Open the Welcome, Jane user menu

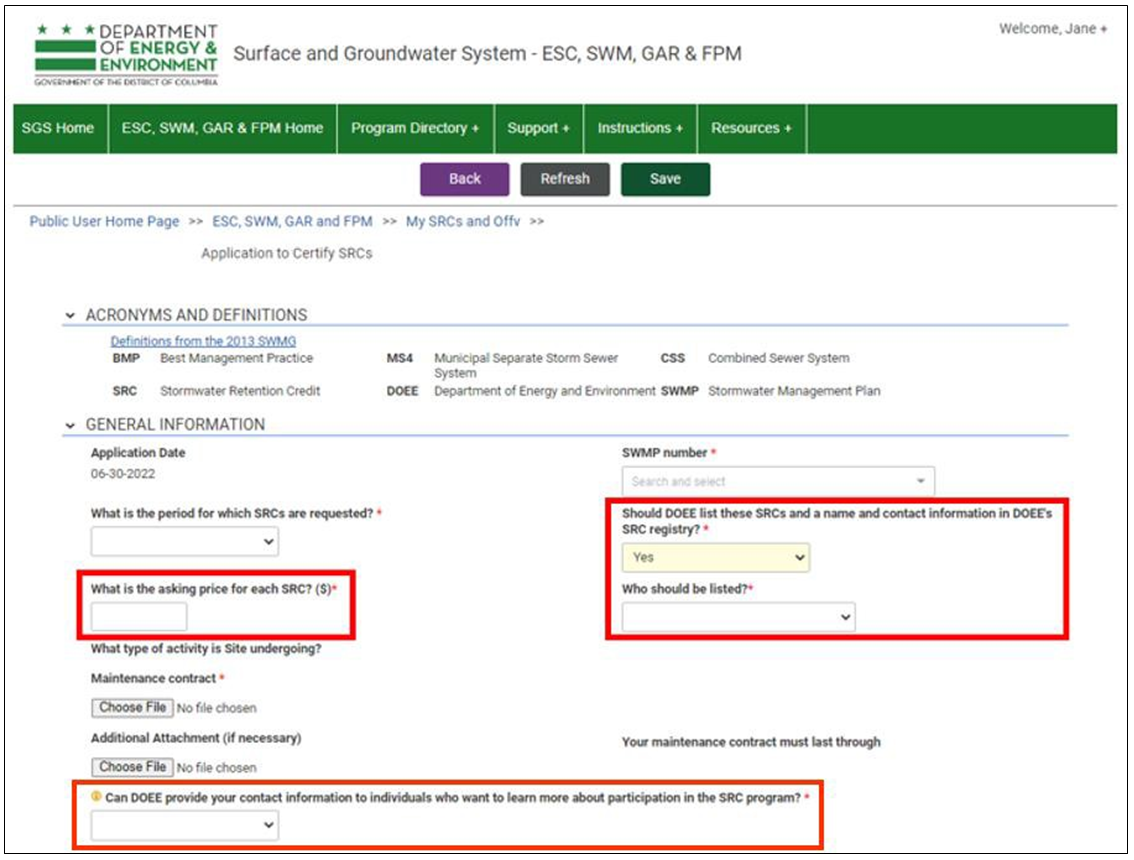click(x=1052, y=29)
